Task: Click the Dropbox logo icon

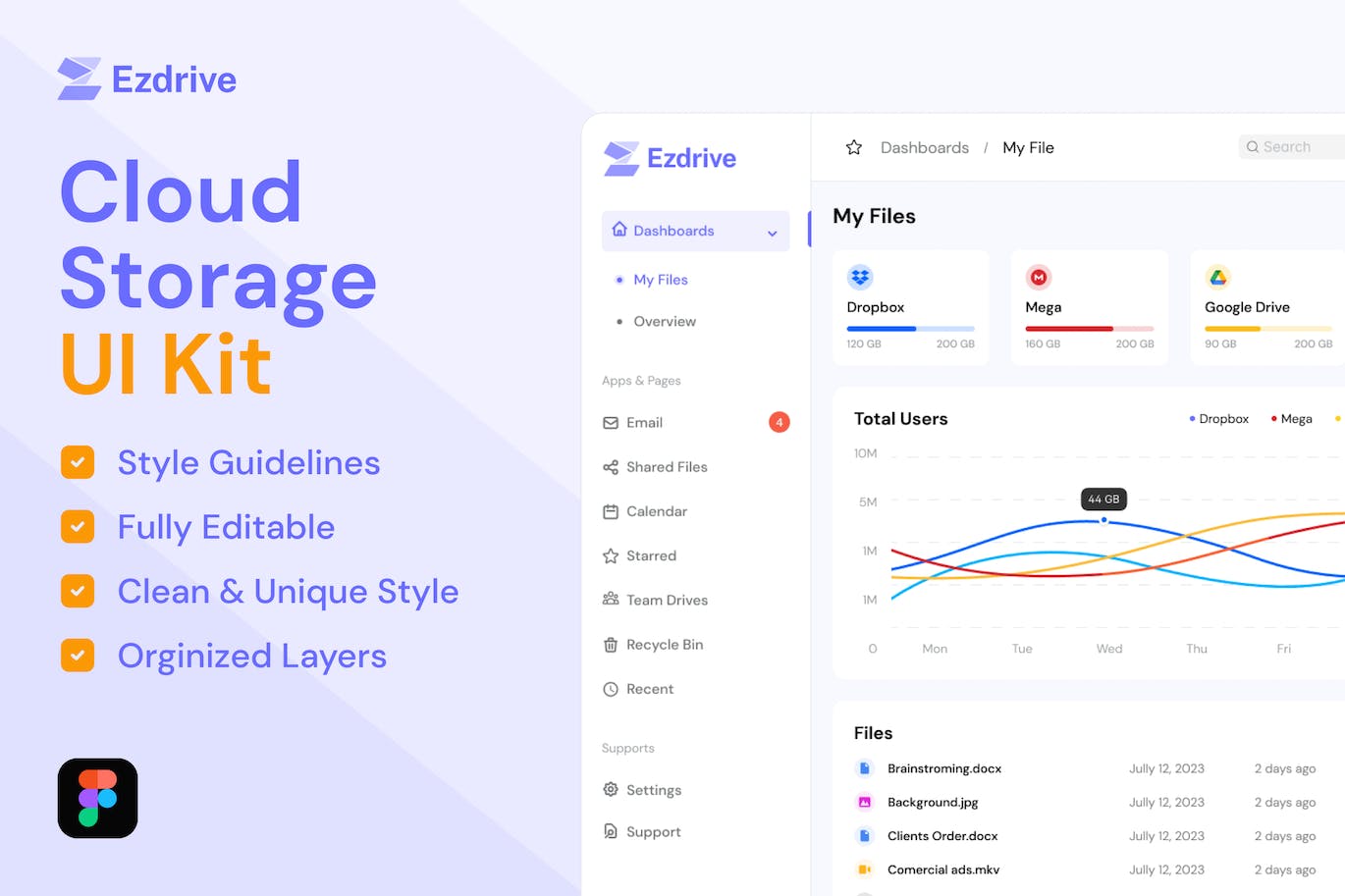Action: coord(860,278)
